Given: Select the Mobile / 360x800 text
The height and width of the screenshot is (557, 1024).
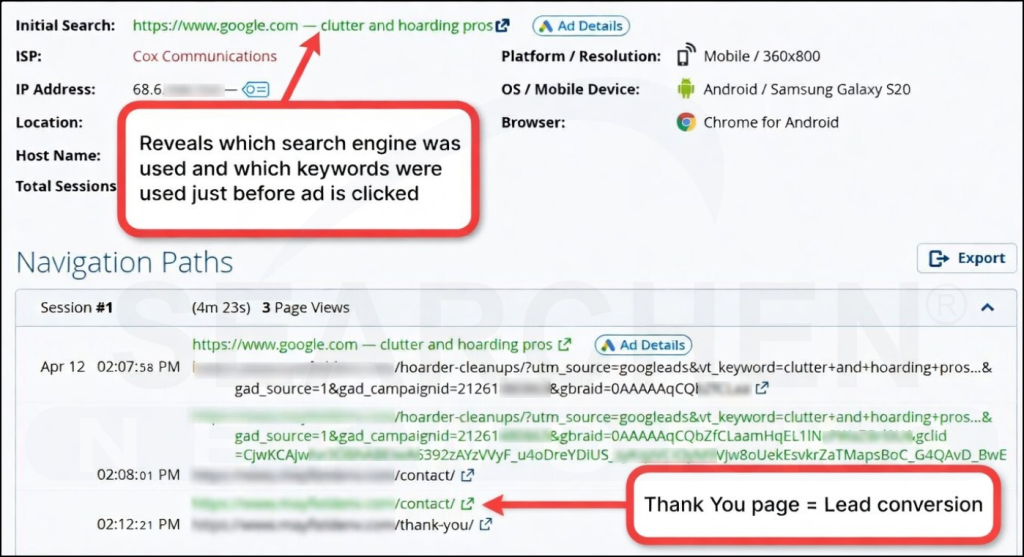Looking at the screenshot, I should click(761, 56).
